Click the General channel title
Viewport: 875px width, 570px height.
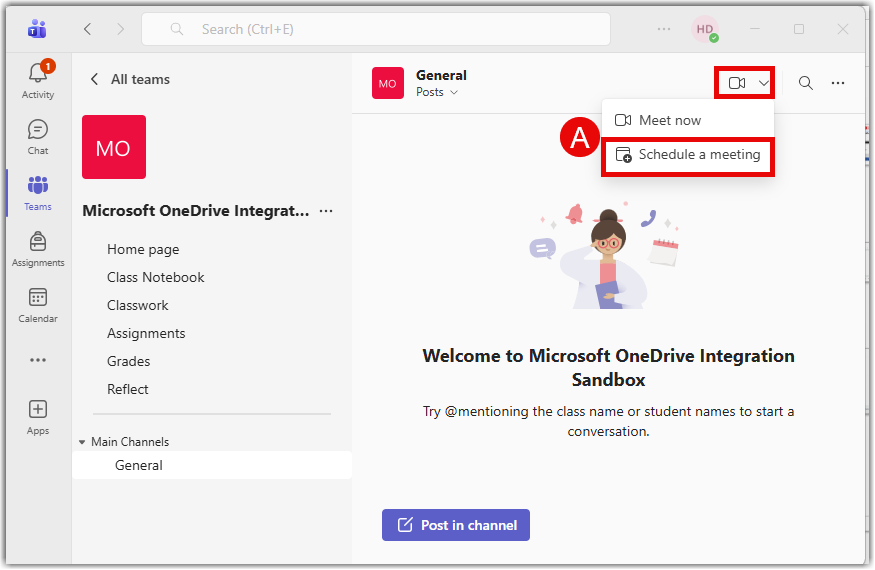[x=441, y=75]
